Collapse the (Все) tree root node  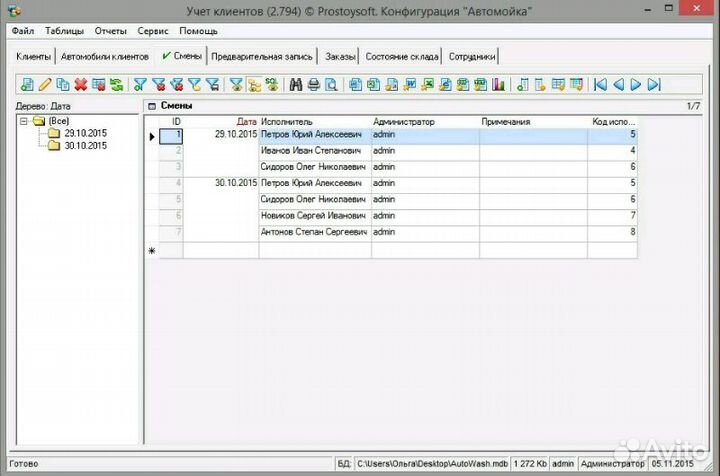24,121
